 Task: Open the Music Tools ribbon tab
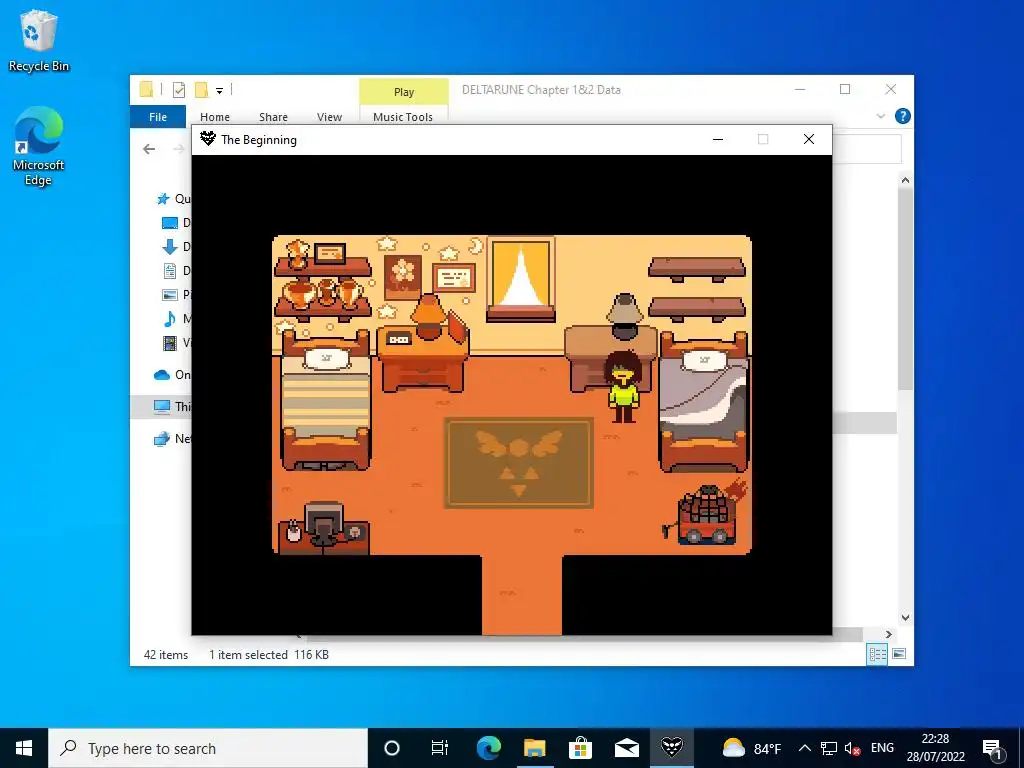(x=403, y=117)
